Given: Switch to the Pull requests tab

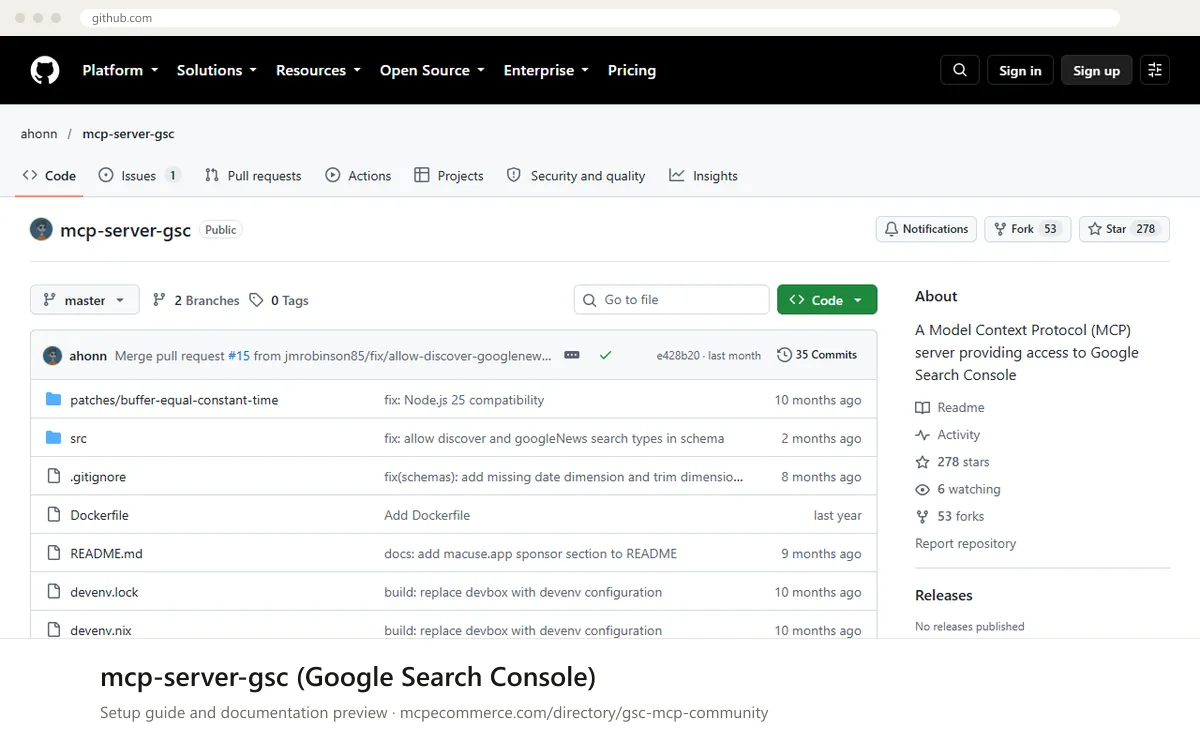Looking at the screenshot, I should point(253,176).
